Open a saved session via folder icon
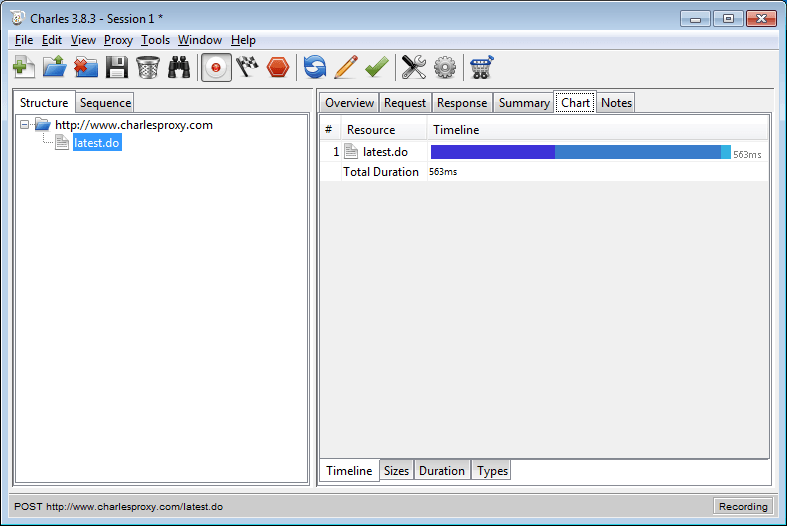Screen dimensions: 787x526 click(54, 68)
